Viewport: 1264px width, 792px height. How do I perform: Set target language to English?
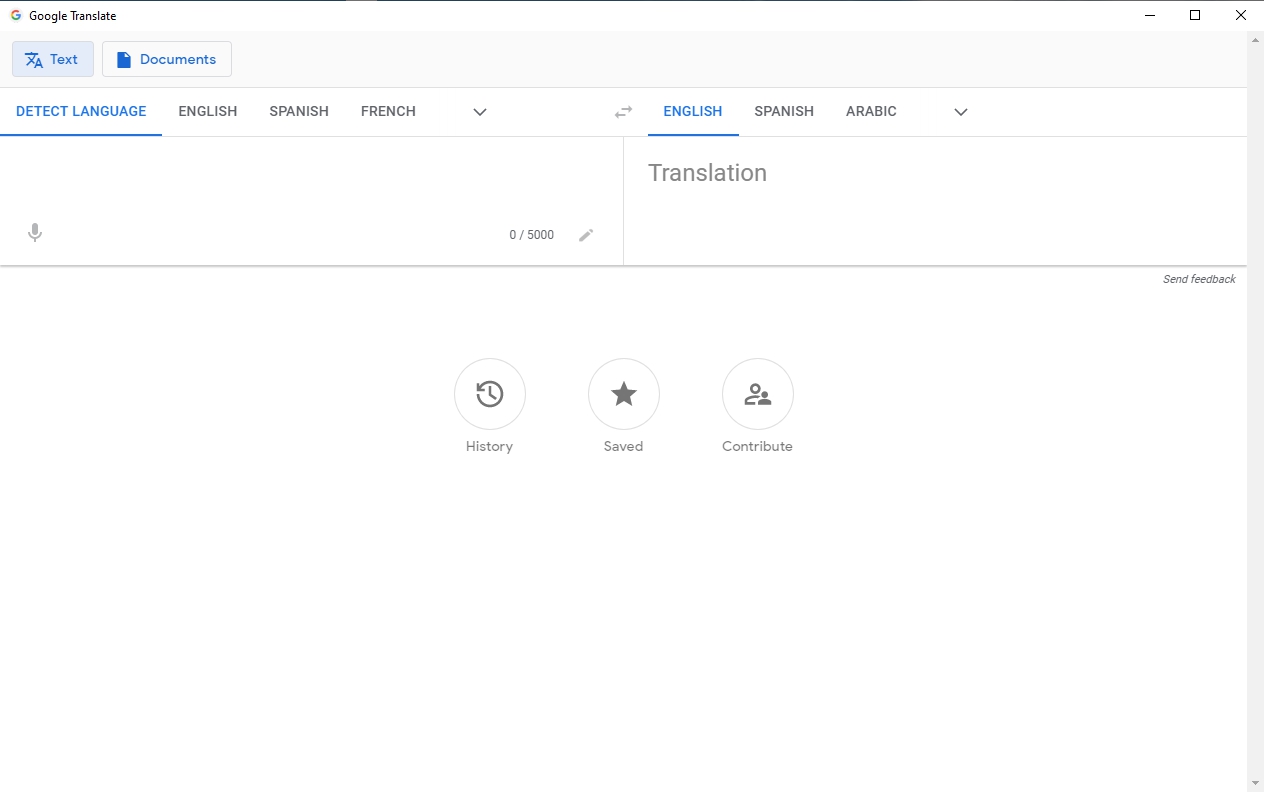click(693, 111)
